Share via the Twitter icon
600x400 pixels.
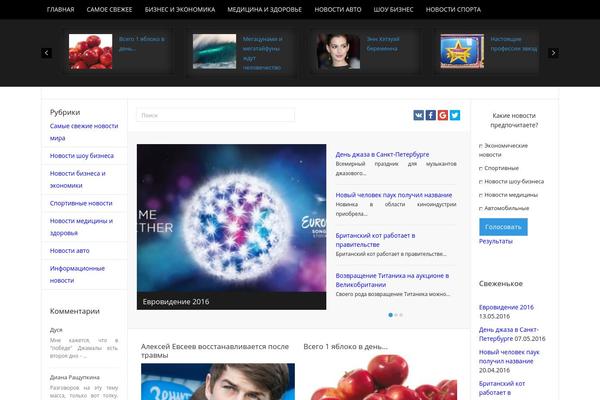pos(455,115)
